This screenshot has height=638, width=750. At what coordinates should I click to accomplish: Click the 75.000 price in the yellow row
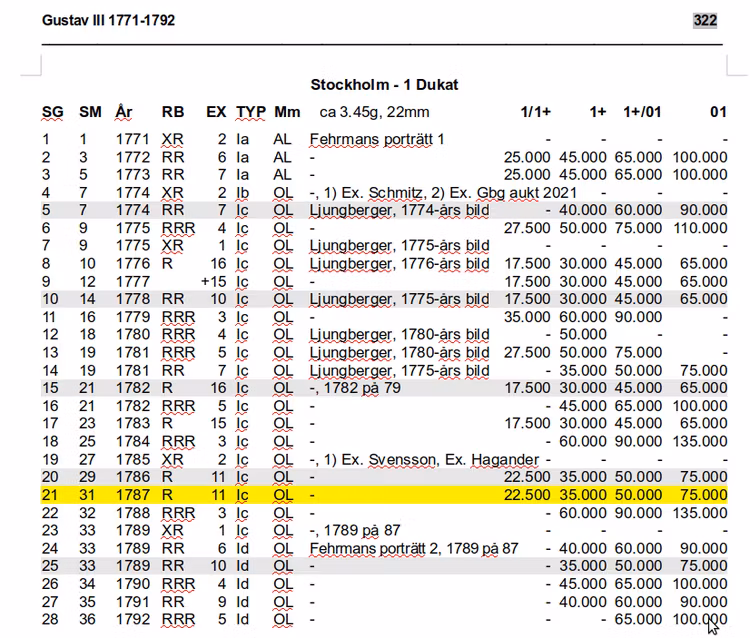pos(701,494)
